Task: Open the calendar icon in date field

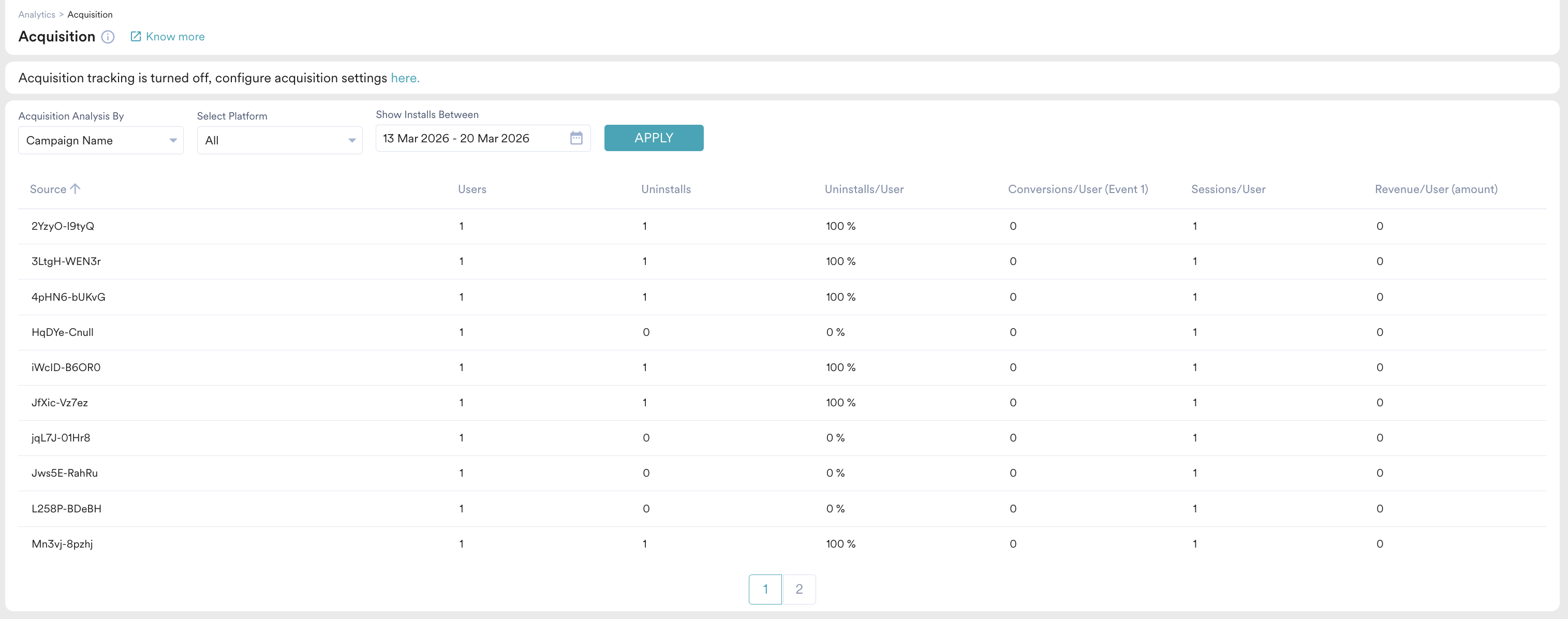Action: coord(576,138)
